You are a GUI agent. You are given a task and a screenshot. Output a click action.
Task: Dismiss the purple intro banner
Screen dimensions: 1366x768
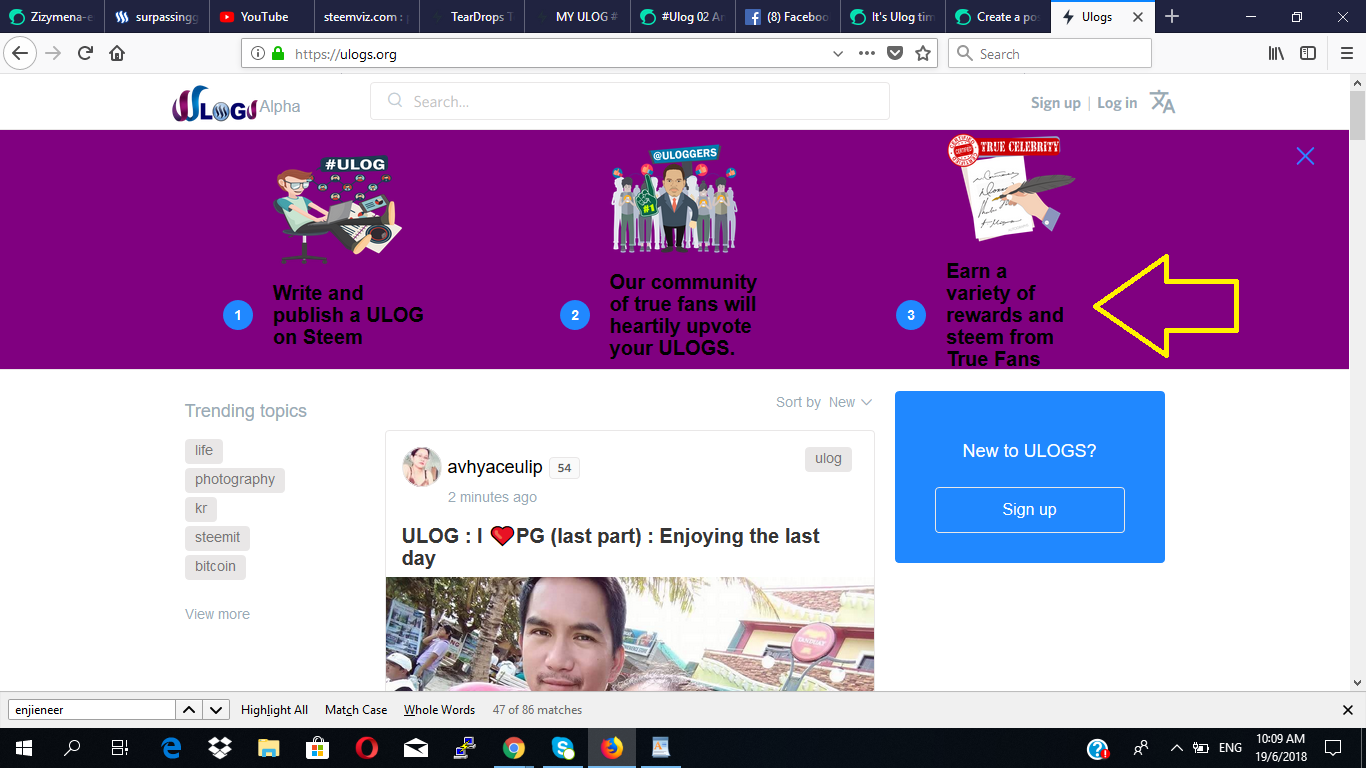pos(1305,156)
